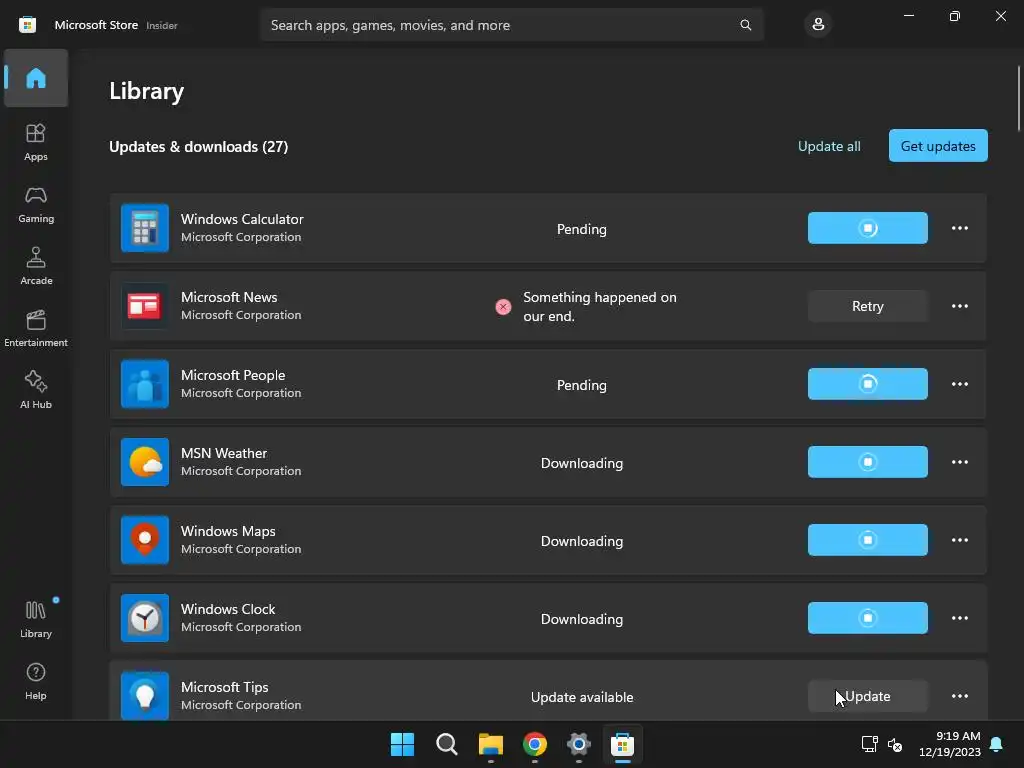
Task: Click the Windows Calculator app icon
Action: (x=145, y=228)
